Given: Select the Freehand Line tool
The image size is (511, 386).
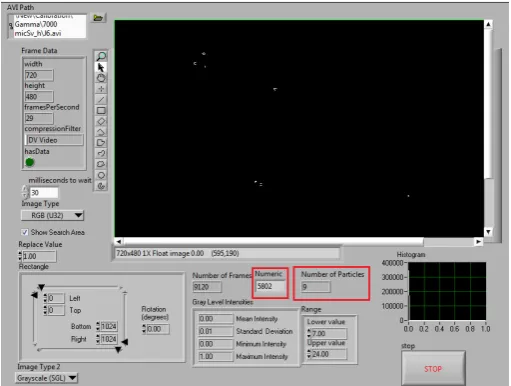Looking at the screenshot, I should [101, 153].
